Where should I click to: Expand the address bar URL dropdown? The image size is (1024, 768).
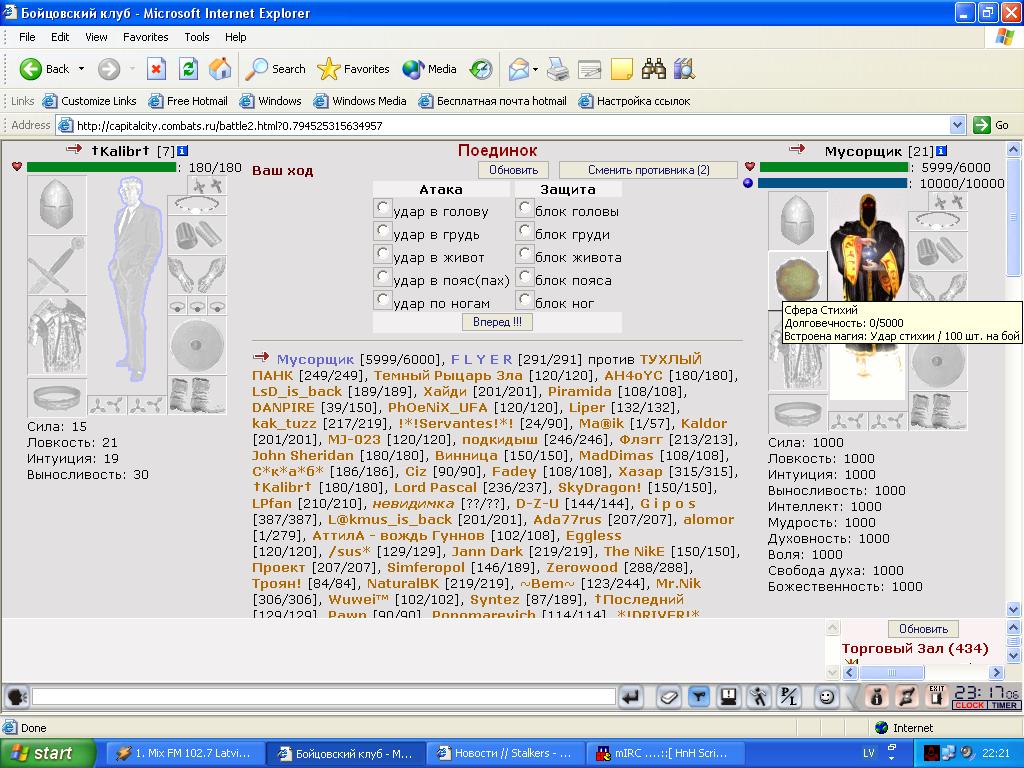(957, 125)
